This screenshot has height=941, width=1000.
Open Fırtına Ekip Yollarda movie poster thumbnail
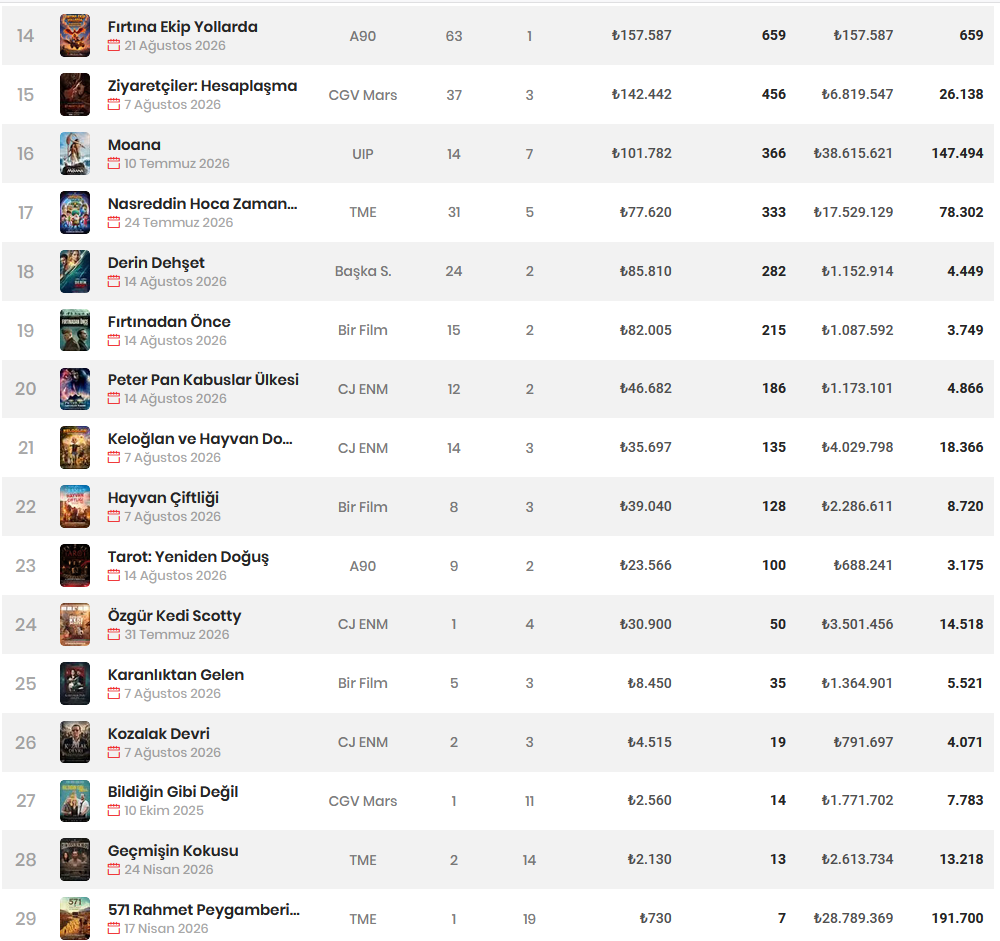pyautogui.click(x=75, y=36)
